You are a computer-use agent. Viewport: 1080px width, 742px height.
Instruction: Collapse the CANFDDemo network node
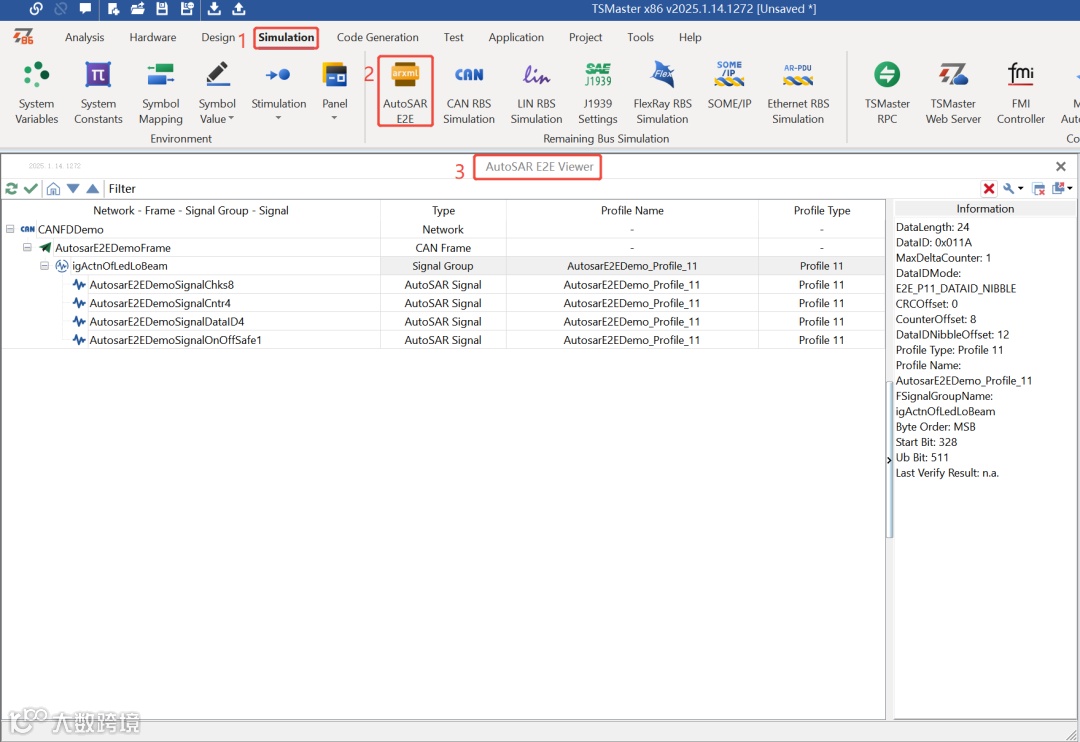pos(10,229)
